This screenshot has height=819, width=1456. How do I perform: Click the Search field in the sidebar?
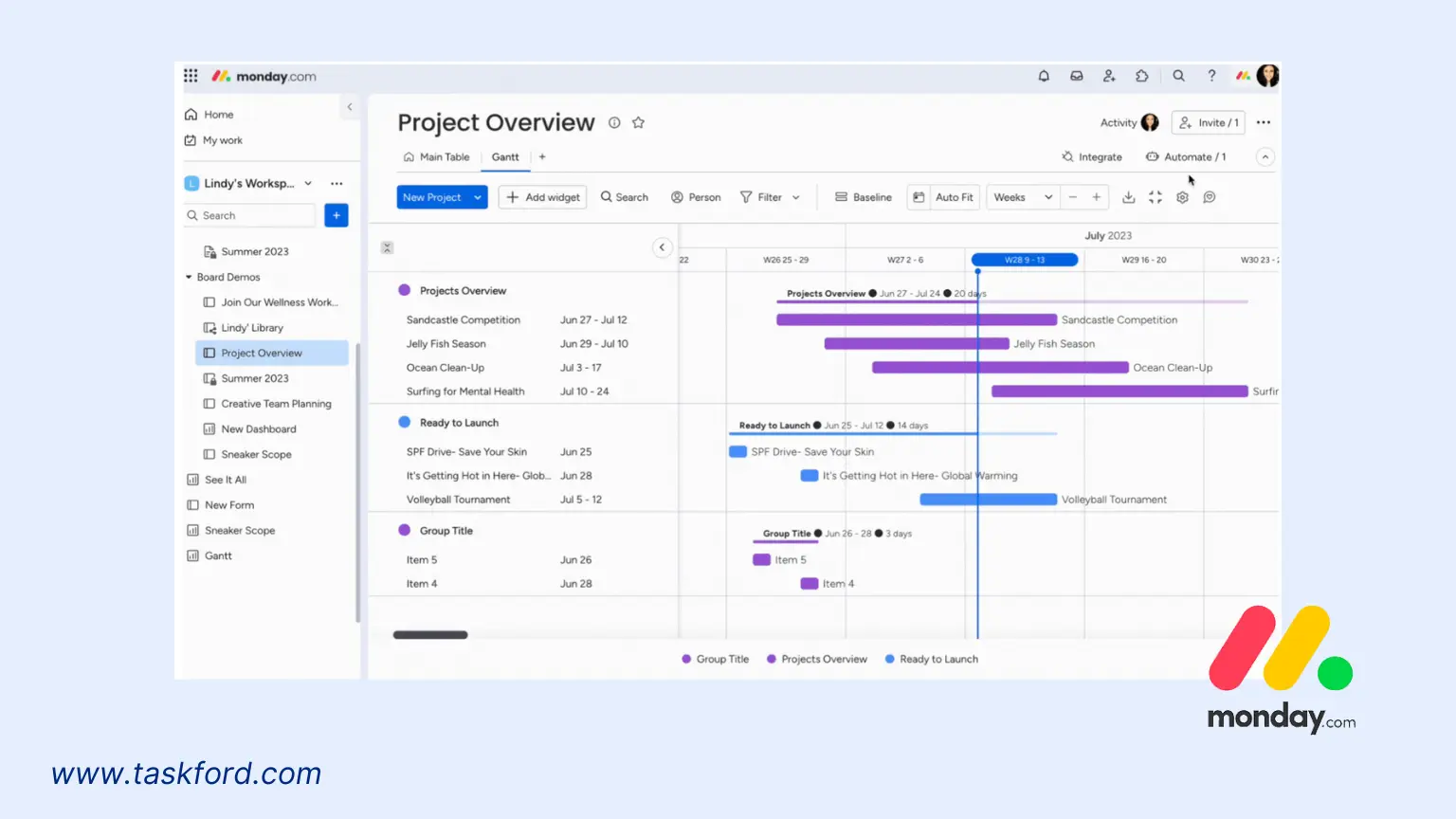pos(248,215)
